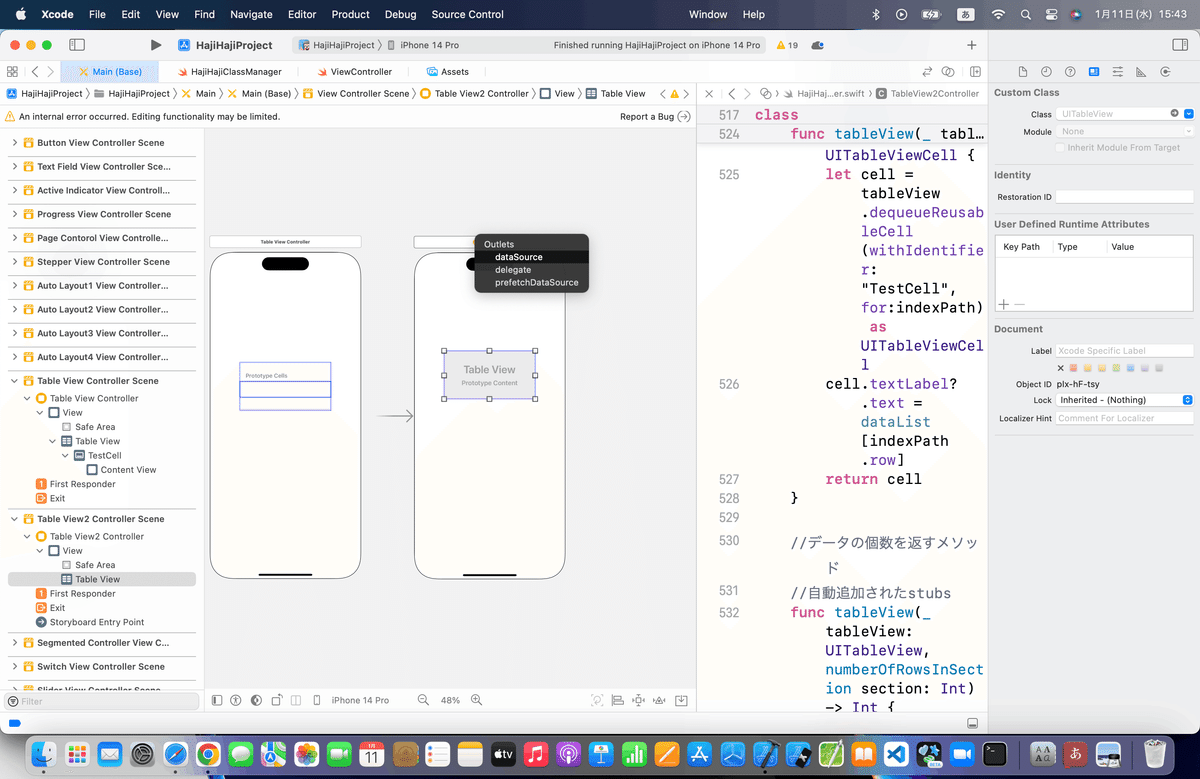The image size is (1200, 779).
Task: Switch to HajiHajiClassManager tab
Action: point(228,72)
